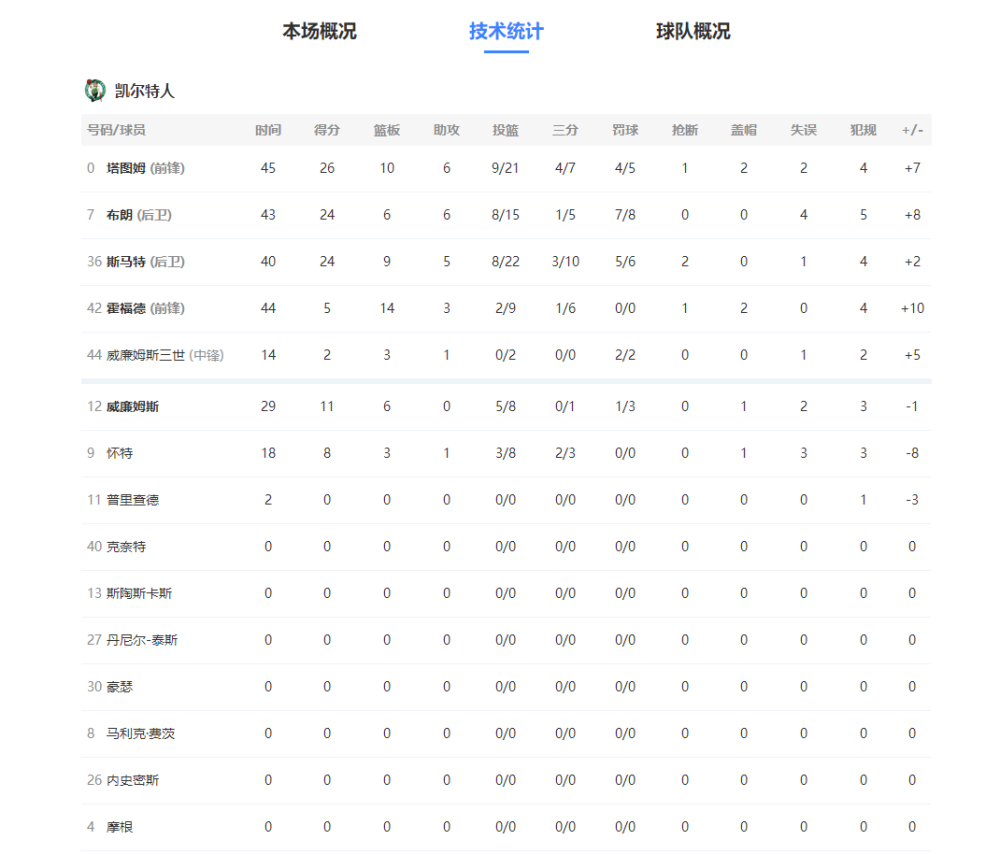Click the 罚球 column header
This screenshot has height=854, width=1000.
(x=625, y=130)
